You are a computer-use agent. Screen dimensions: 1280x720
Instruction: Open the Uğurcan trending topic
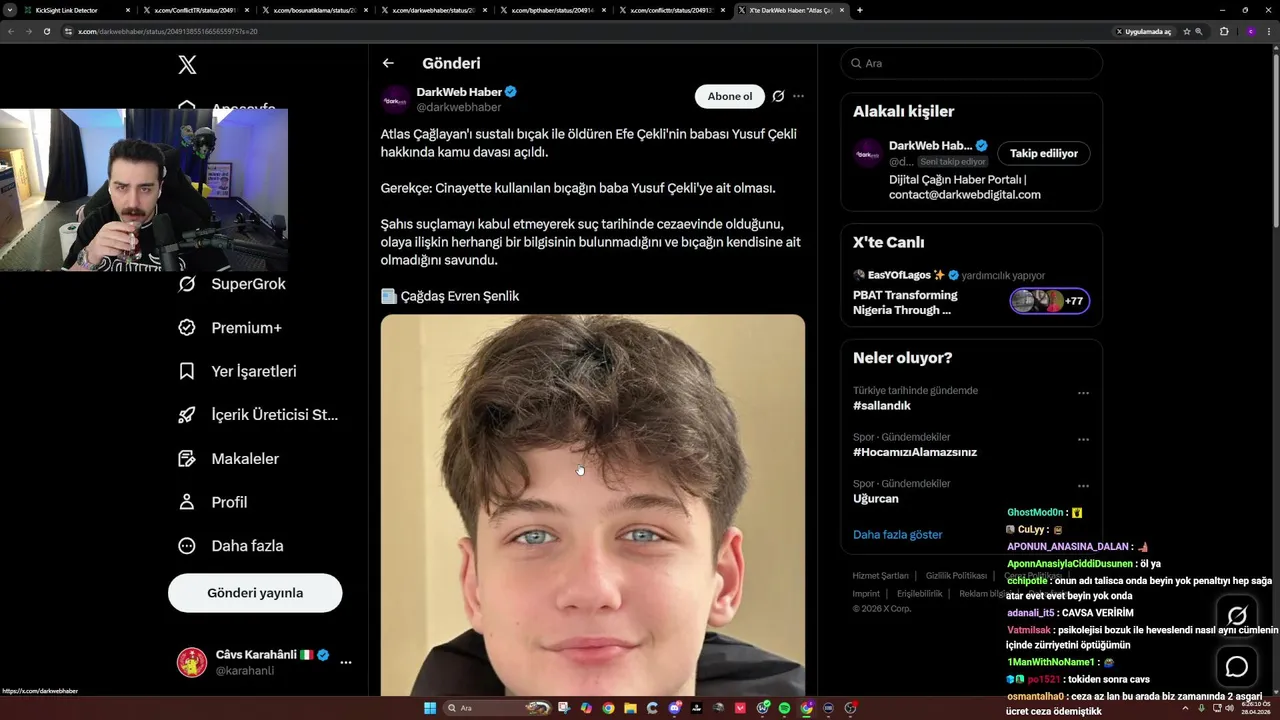click(x=876, y=498)
